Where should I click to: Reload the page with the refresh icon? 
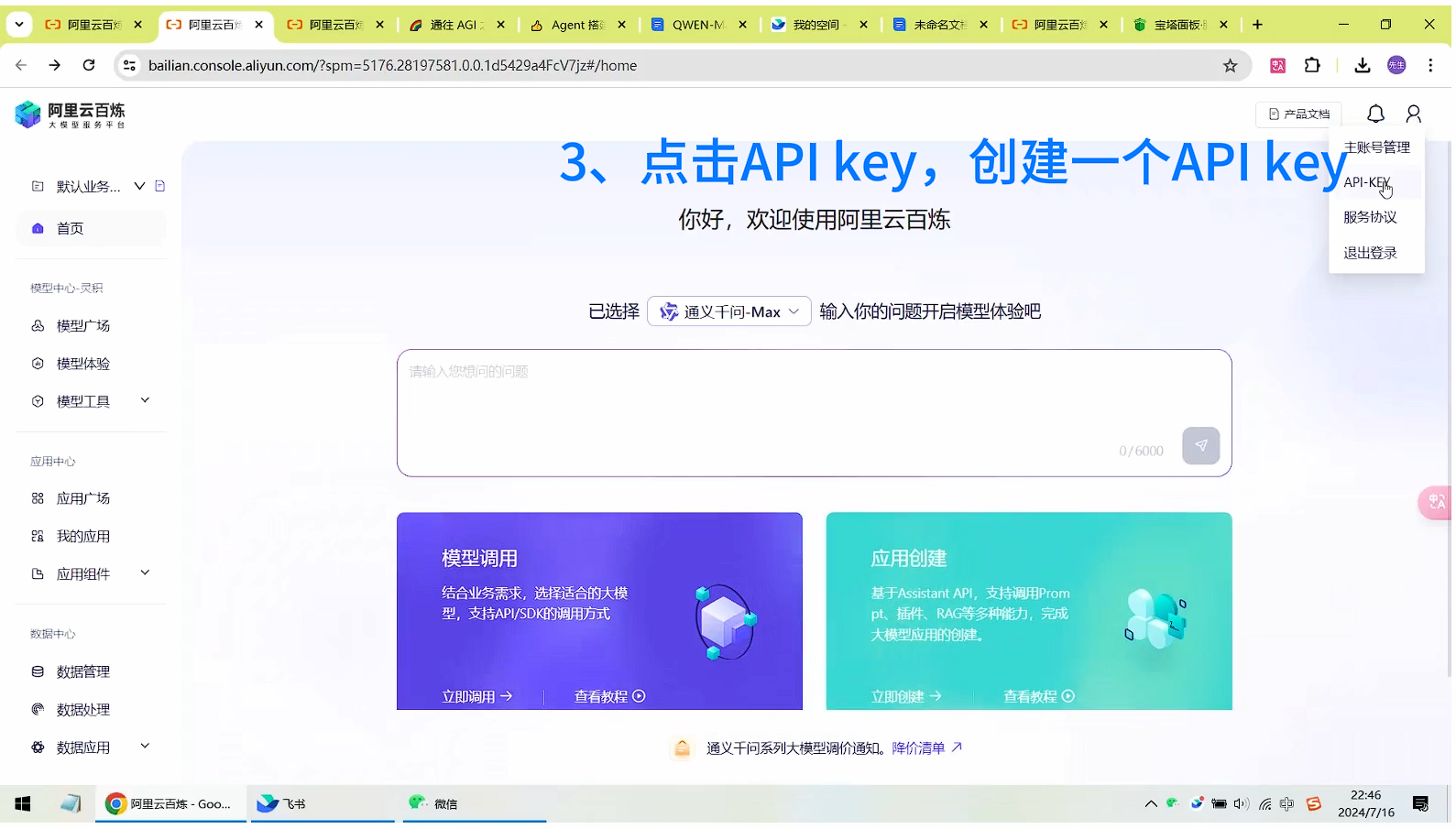click(x=89, y=66)
